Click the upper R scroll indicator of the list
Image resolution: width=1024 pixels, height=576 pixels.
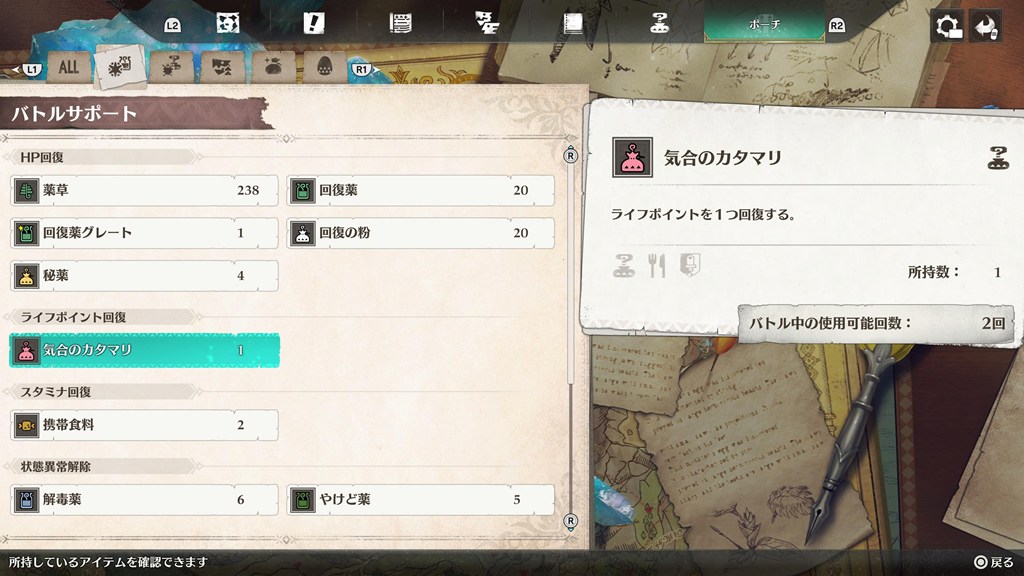coord(570,155)
